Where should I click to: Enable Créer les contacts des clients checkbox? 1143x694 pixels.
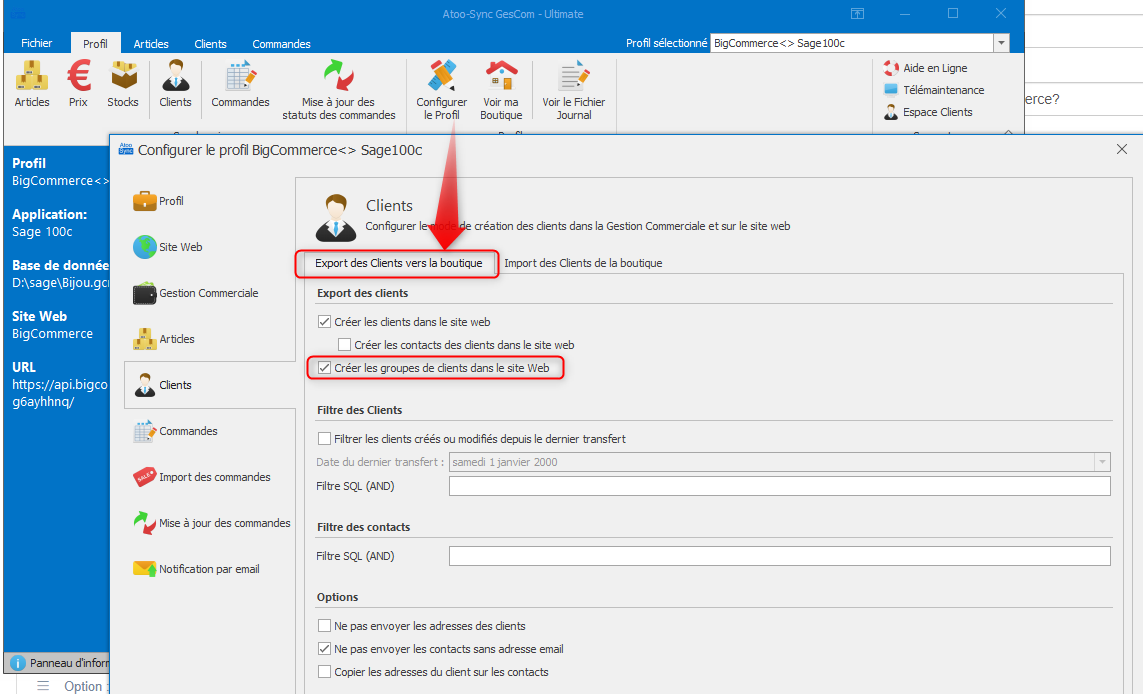(x=345, y=345)
